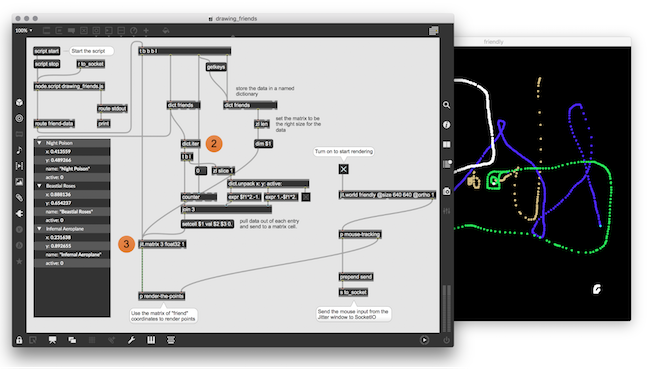This screenshot has height=369, width=650.
Task: Select the 'prepend send' object
Action: tap(356, 277)
